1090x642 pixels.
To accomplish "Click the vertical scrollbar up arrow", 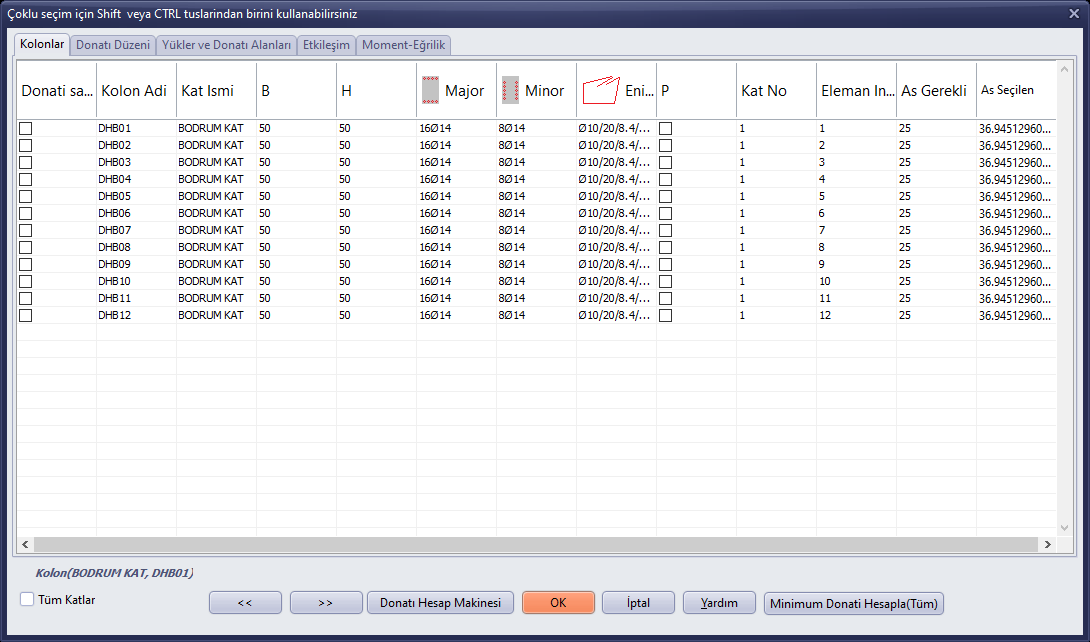I will coord(1065,69).
